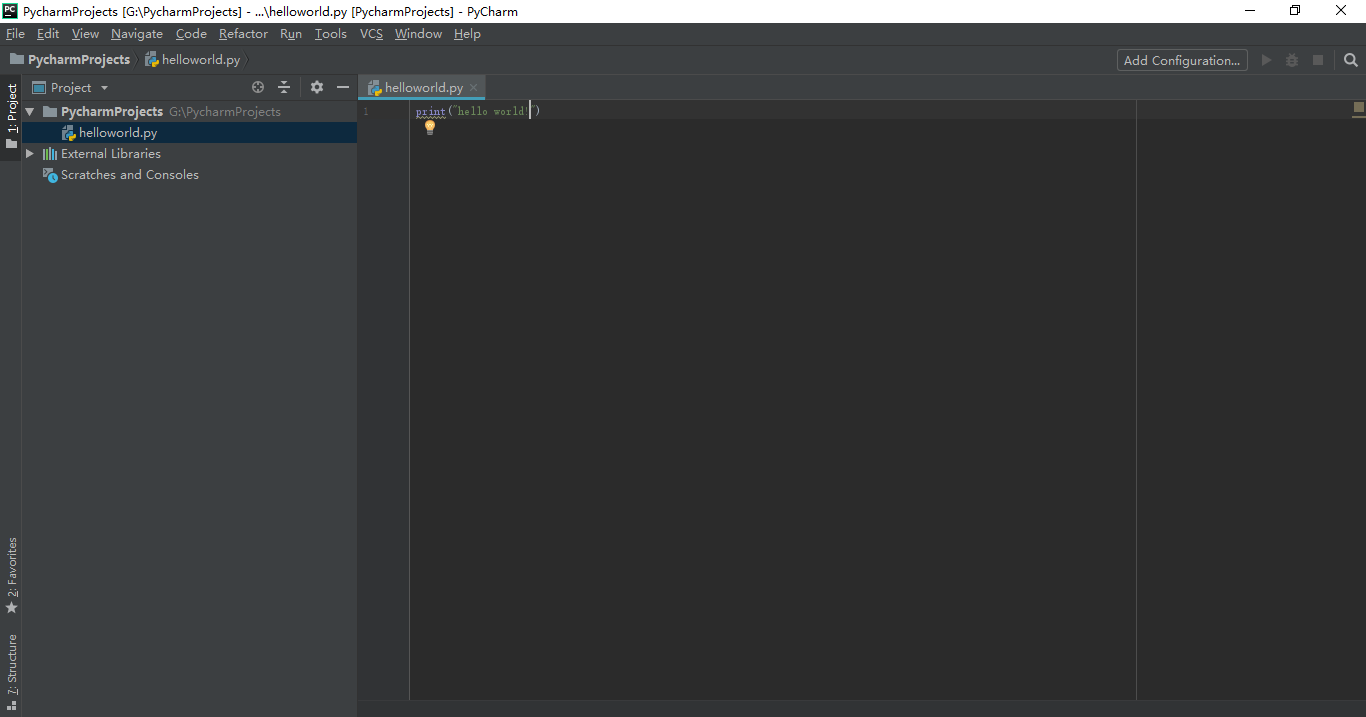
Task: Open the Tools menu
Action: [331, 34]
